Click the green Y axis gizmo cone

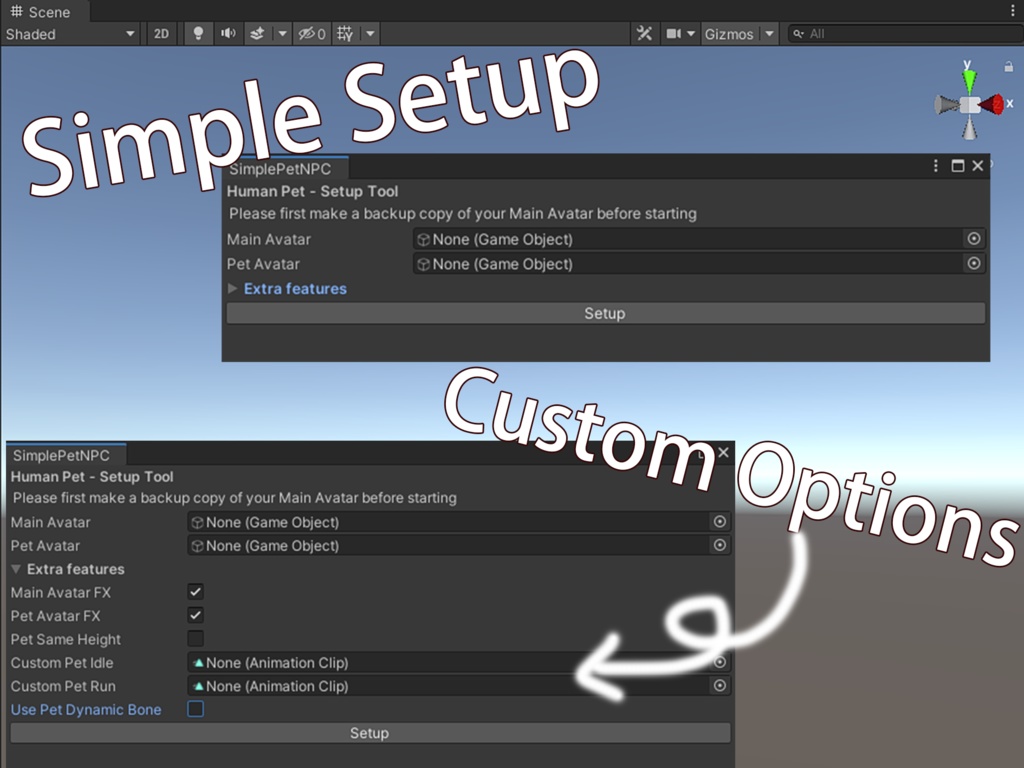pyautogui.click(x=970, y=80)
